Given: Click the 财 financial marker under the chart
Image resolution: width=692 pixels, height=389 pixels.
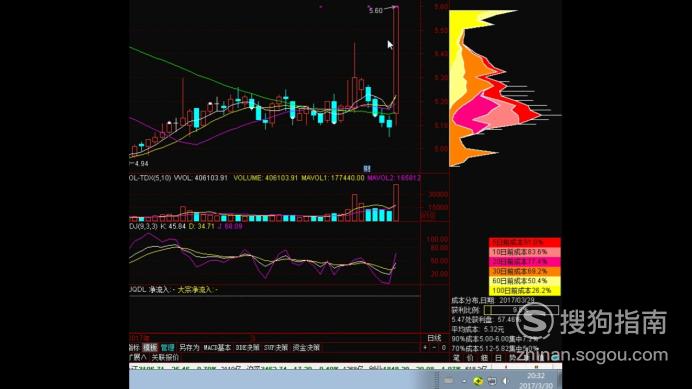Looking at the screenshot, I should click(367, 169).
